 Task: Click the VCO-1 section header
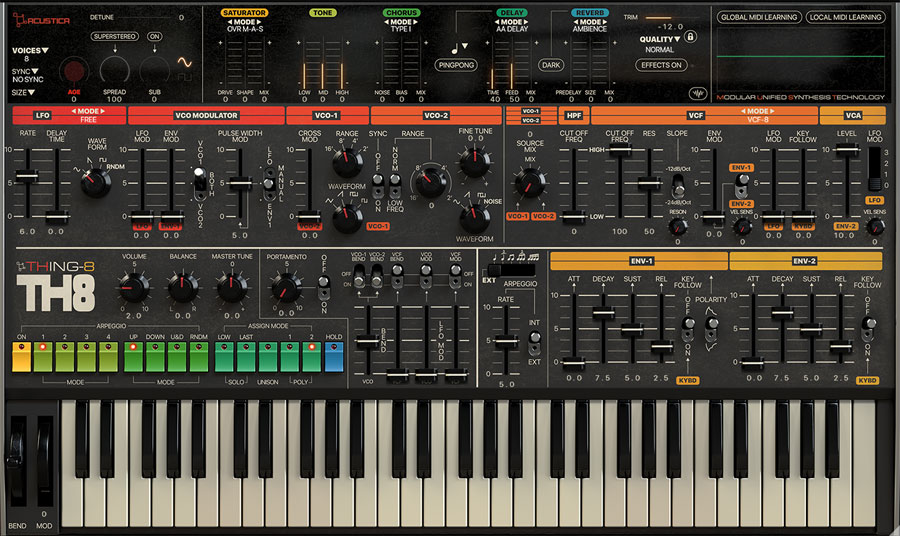tap(327, 115)
